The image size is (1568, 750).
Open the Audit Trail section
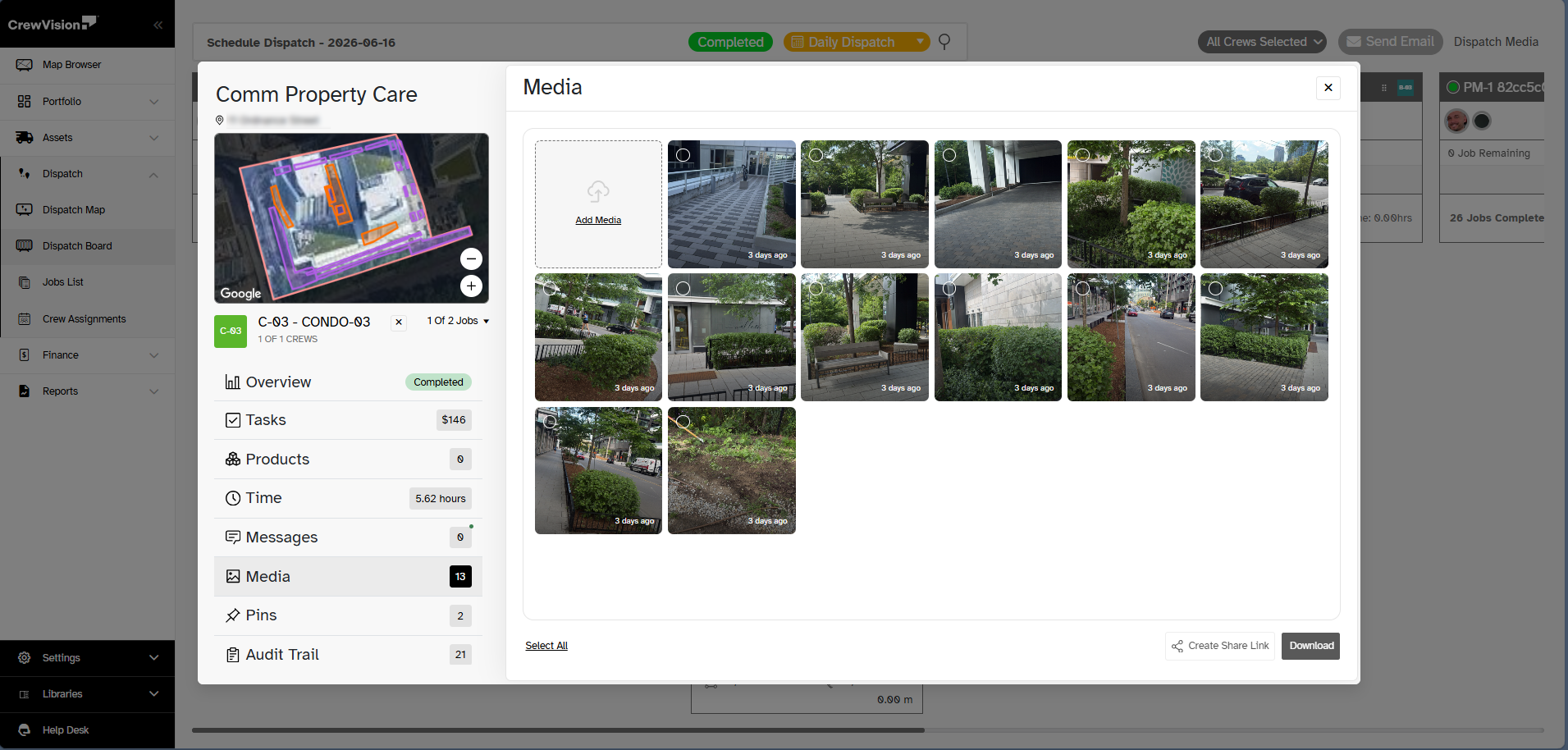(348, 655)
